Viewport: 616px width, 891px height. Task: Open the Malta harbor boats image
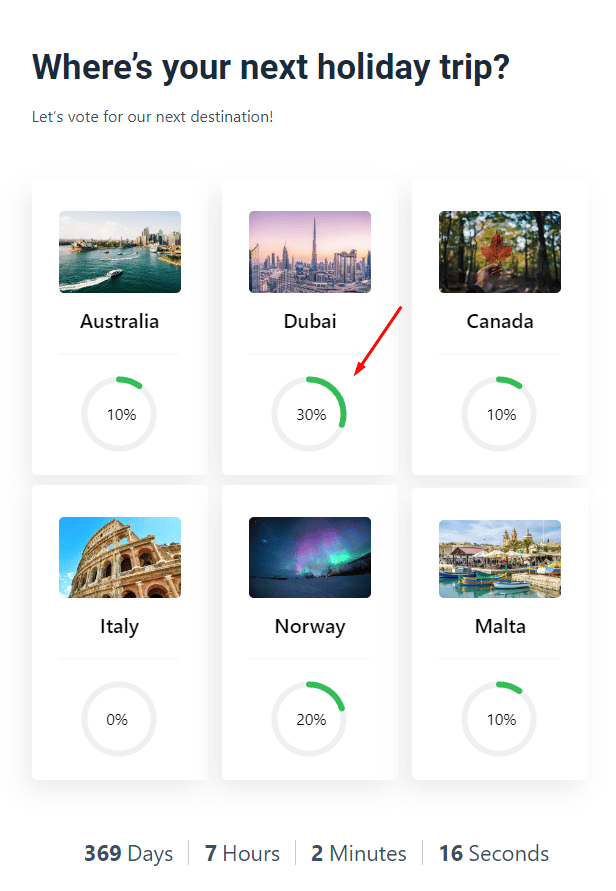(x=500, y=559)
